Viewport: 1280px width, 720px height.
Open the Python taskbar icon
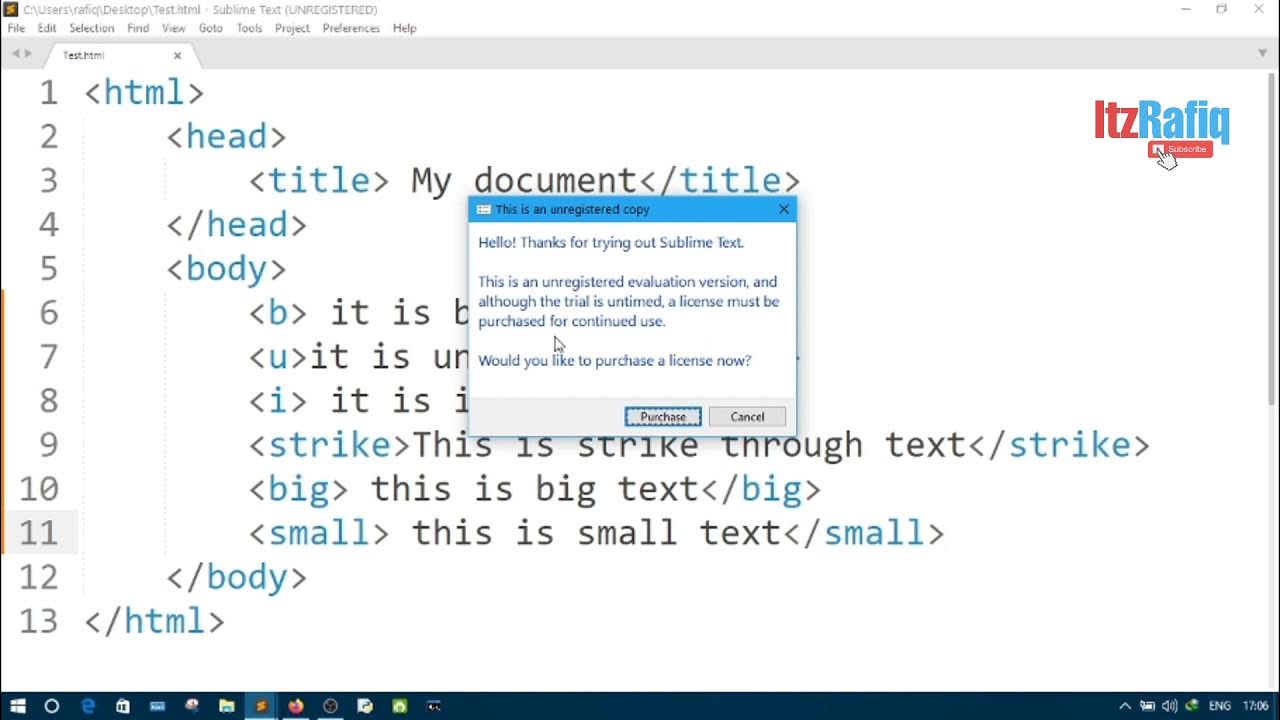point(365,706)
